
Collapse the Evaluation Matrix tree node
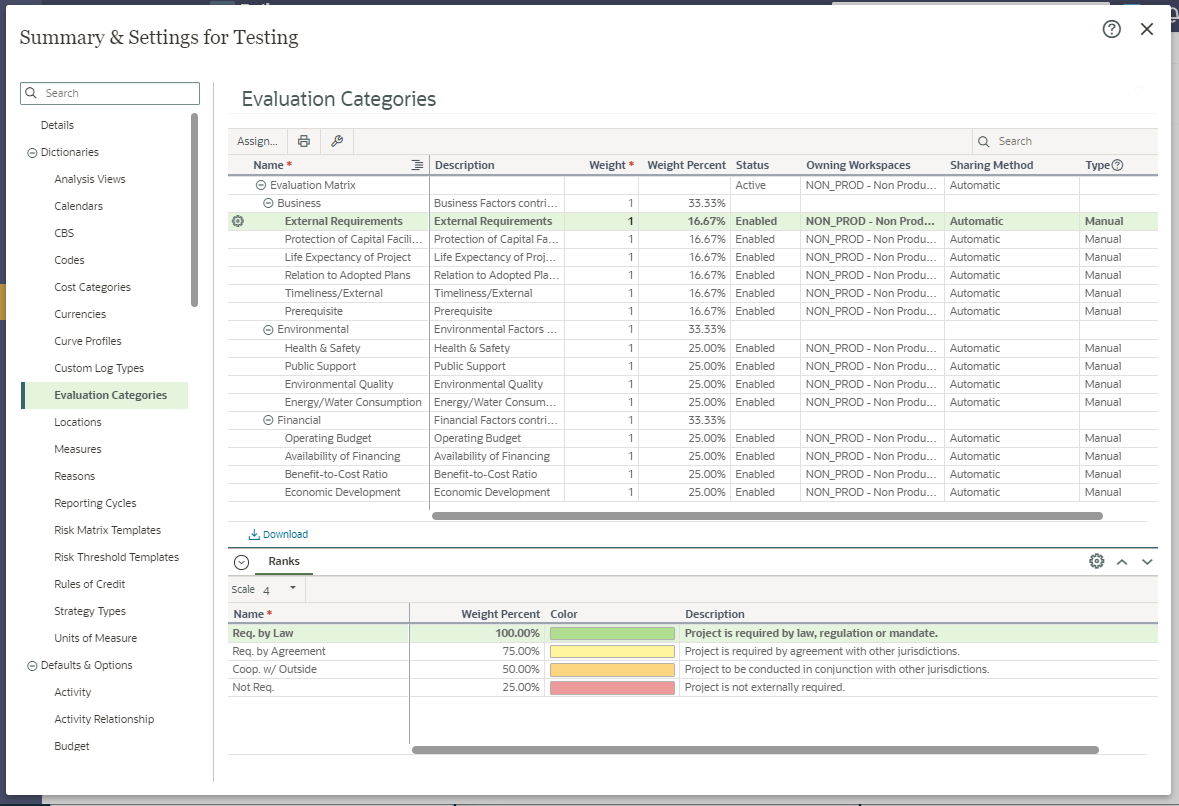click(x=261, y=185)
